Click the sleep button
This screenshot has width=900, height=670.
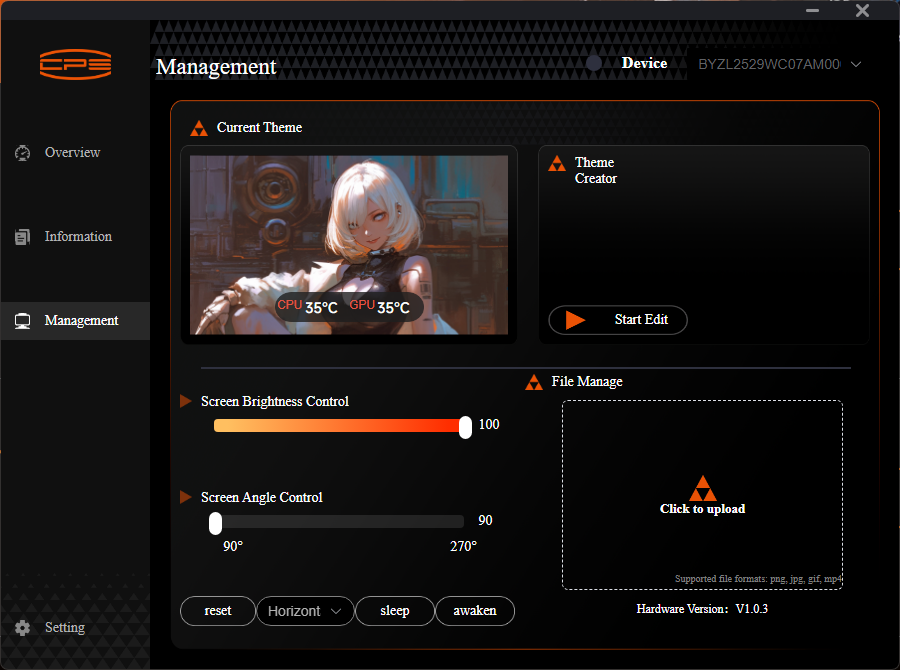(395, 611)
